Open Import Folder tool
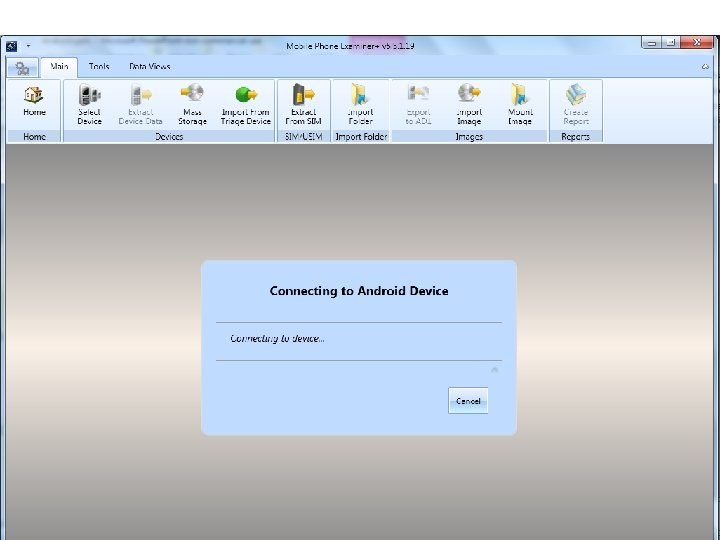This screenshot has height=540, width=720. pyautogui.click(x=361, y=105)
